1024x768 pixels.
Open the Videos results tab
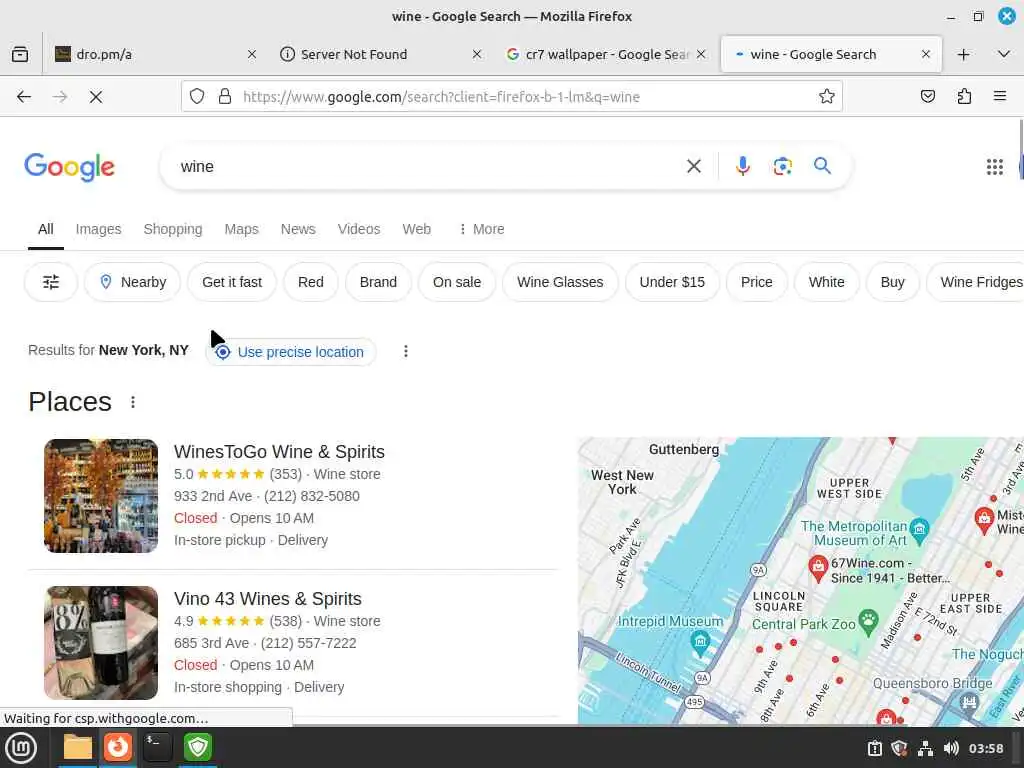pyautogui.click(x=359, y=229)
